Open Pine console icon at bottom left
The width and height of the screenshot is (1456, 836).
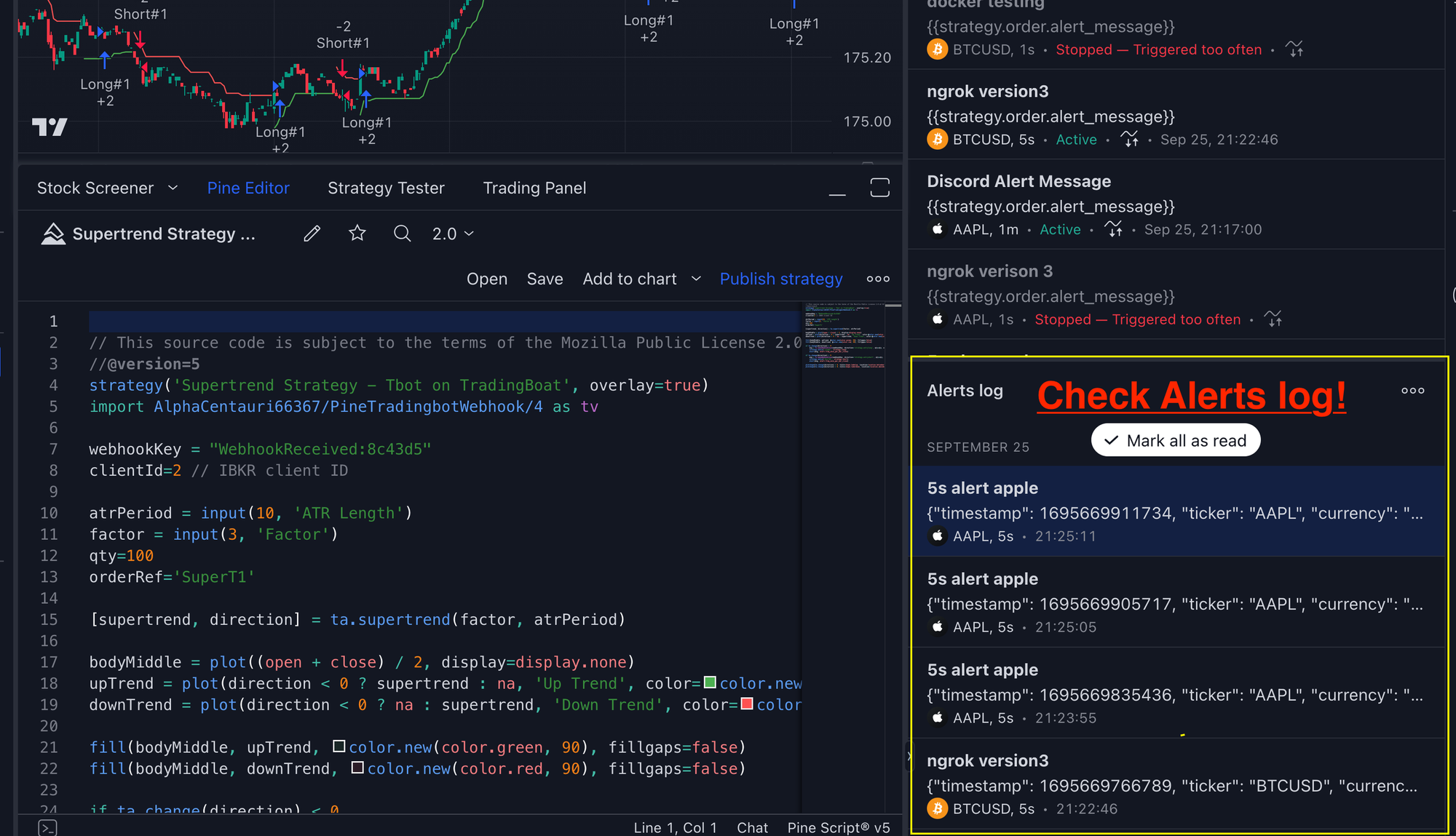click(x=47, y=827)
